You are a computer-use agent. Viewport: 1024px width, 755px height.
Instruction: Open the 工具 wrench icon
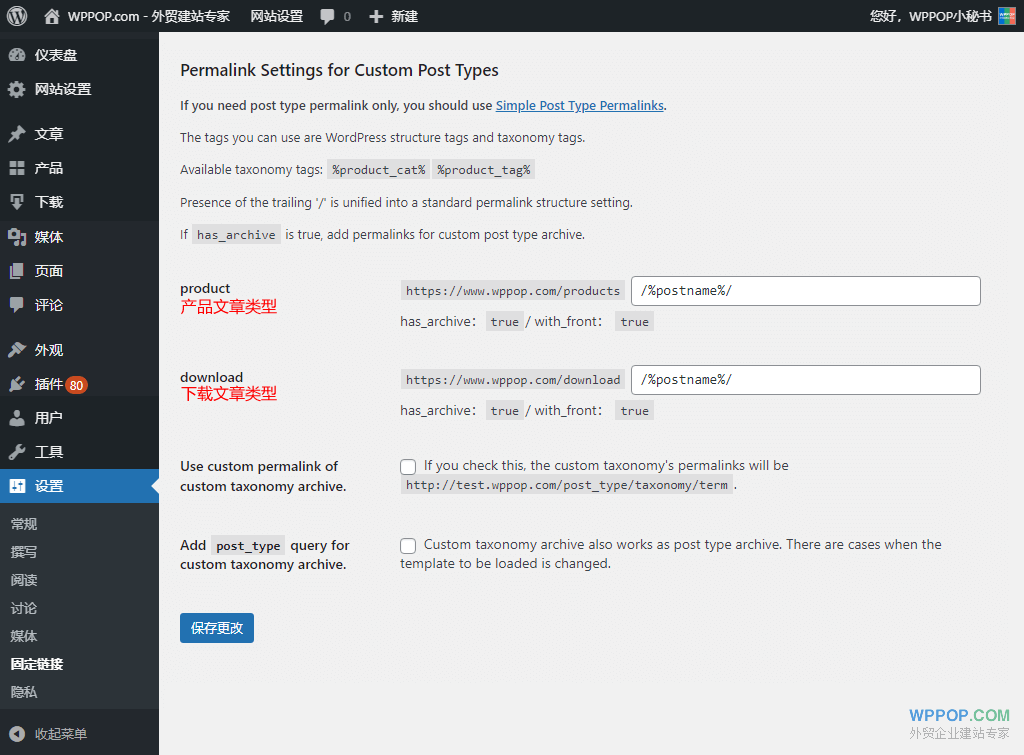point(17,452)
